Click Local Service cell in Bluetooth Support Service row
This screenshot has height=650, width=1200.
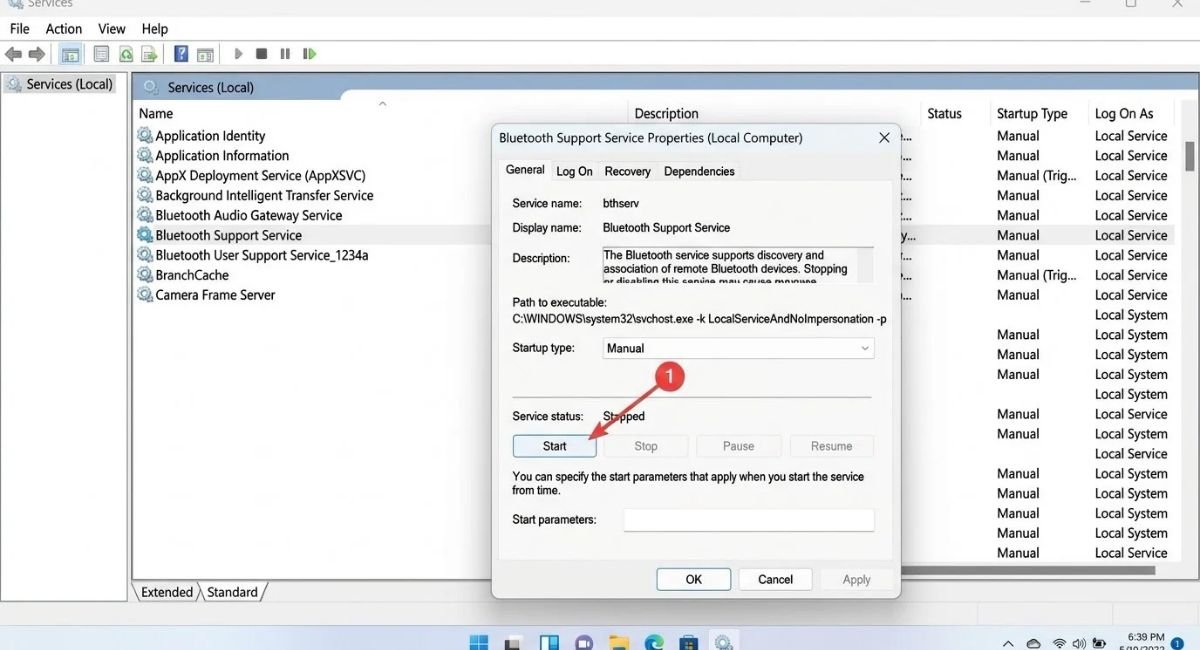[x=1131, y=235]
